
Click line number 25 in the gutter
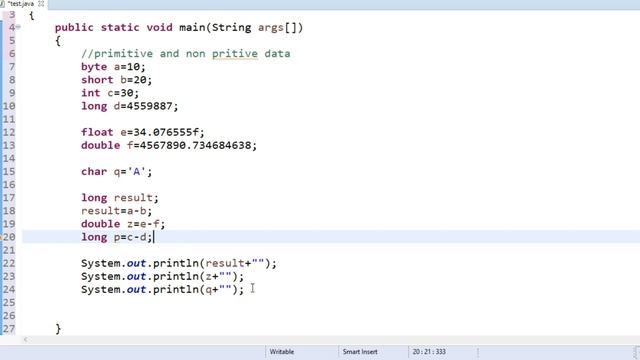[x=8, y=302]
